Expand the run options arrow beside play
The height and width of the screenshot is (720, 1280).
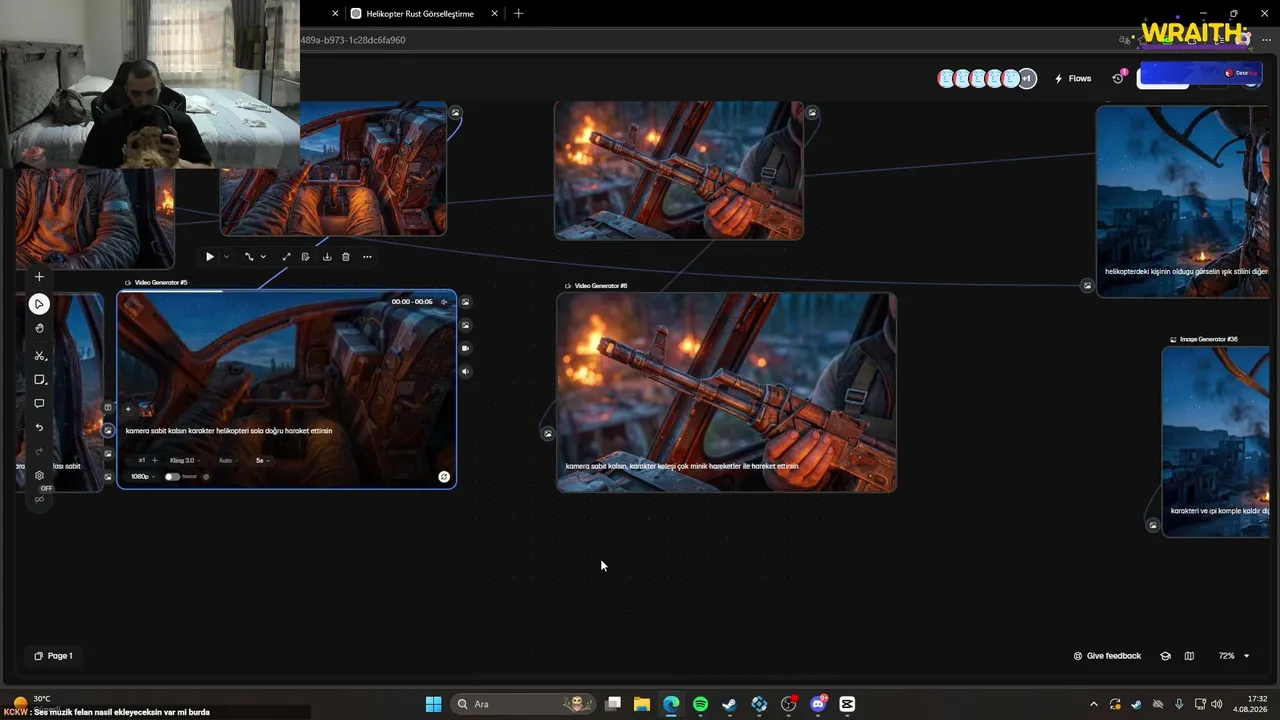click(x=226, y=257)
